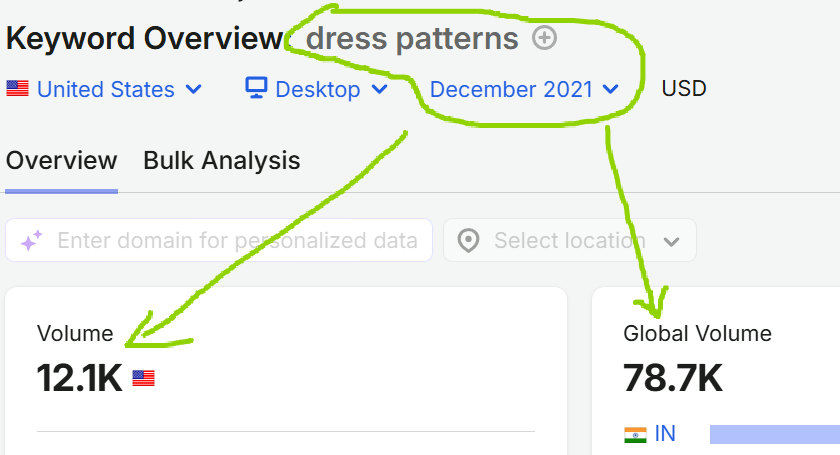The width and height of the screenshot is (840, 455).
Task: Open the Desktop device dropdown
Action: coord(316,89)
